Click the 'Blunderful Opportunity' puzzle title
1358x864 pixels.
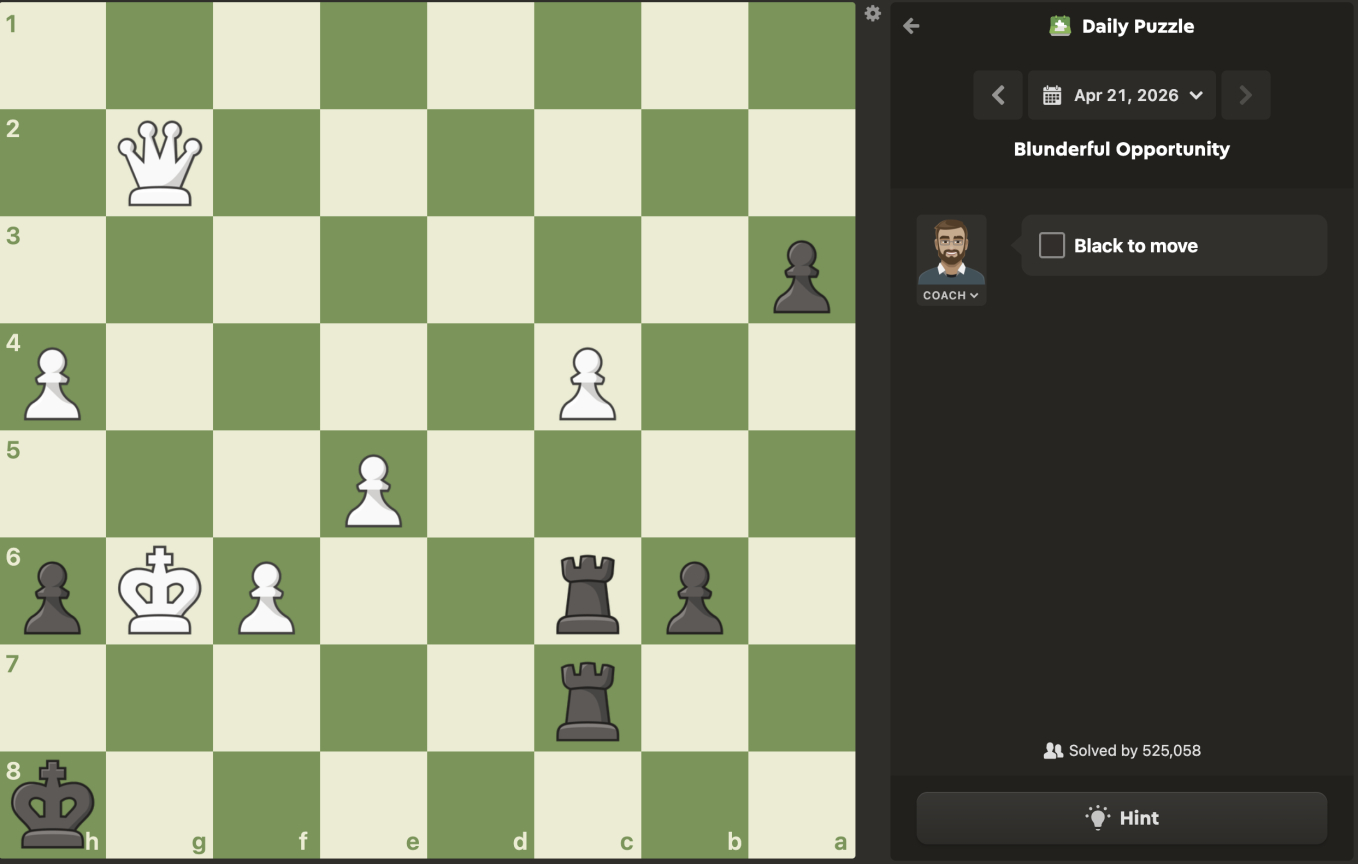1122,149
